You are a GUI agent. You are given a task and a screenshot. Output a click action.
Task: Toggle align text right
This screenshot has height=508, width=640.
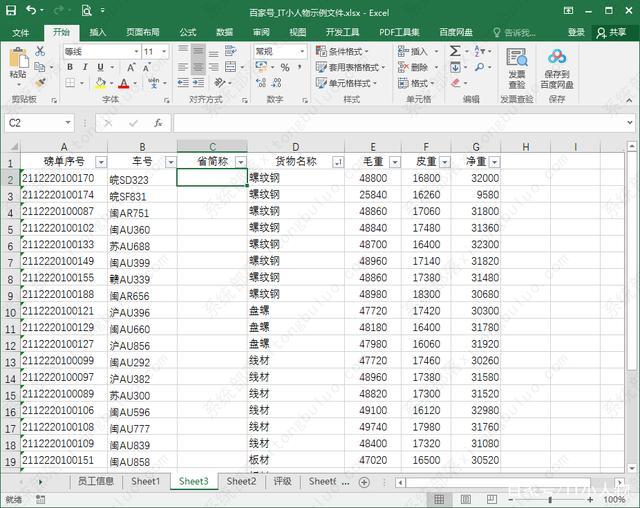click(213, 67)
